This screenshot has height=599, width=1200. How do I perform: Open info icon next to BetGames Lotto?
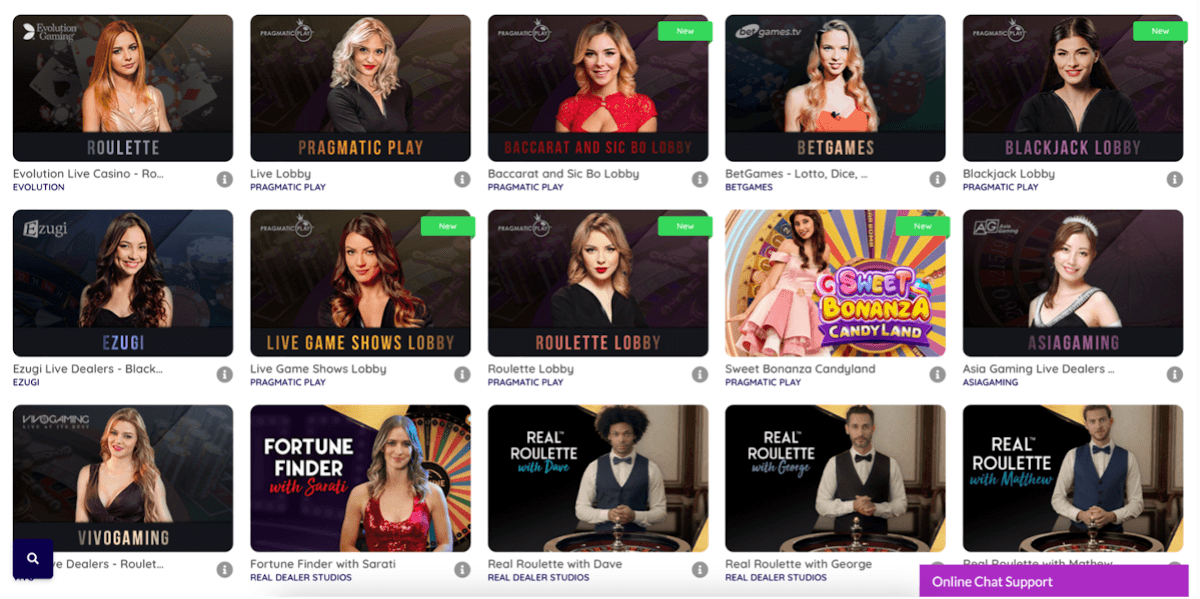pos(937,179)
